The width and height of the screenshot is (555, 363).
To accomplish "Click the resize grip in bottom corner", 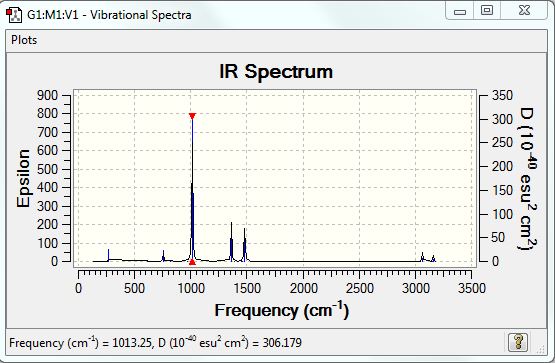I will tap(541, 350).
